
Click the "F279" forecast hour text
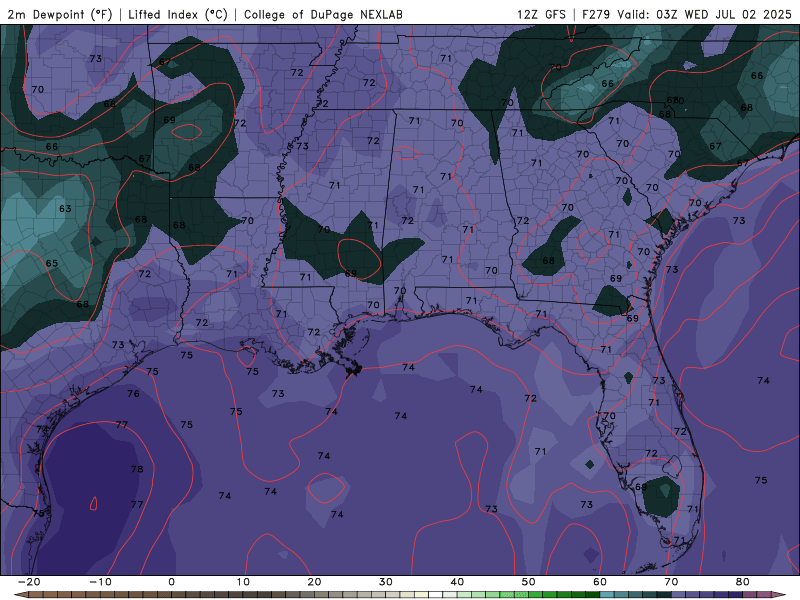click(595, 14)
